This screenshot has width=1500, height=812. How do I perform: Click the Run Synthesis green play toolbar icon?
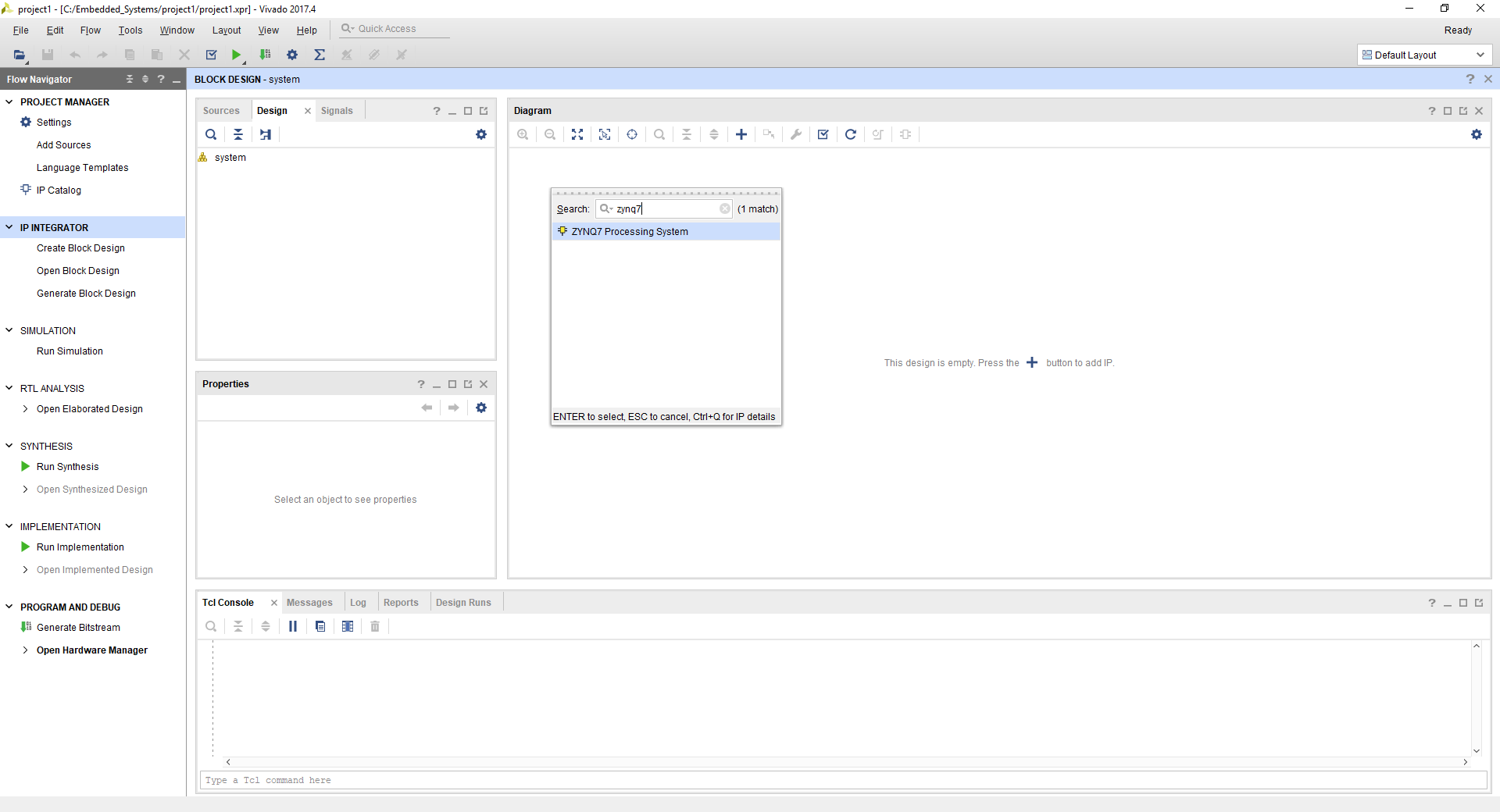[x=236, y=55]
